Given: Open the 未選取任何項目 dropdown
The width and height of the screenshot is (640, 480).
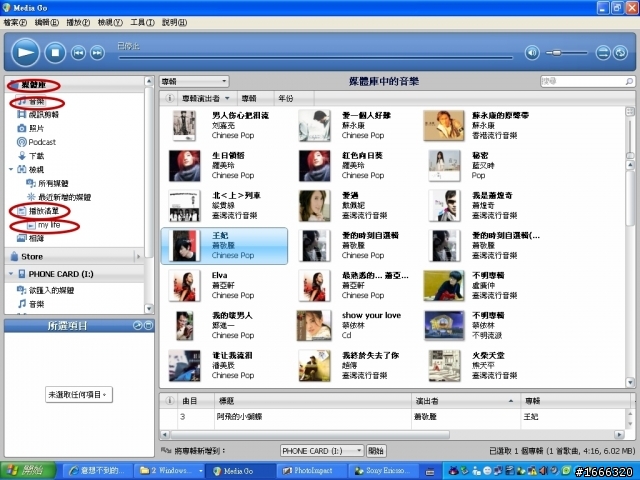Looking at the screenshot, I should click(78, 395).
